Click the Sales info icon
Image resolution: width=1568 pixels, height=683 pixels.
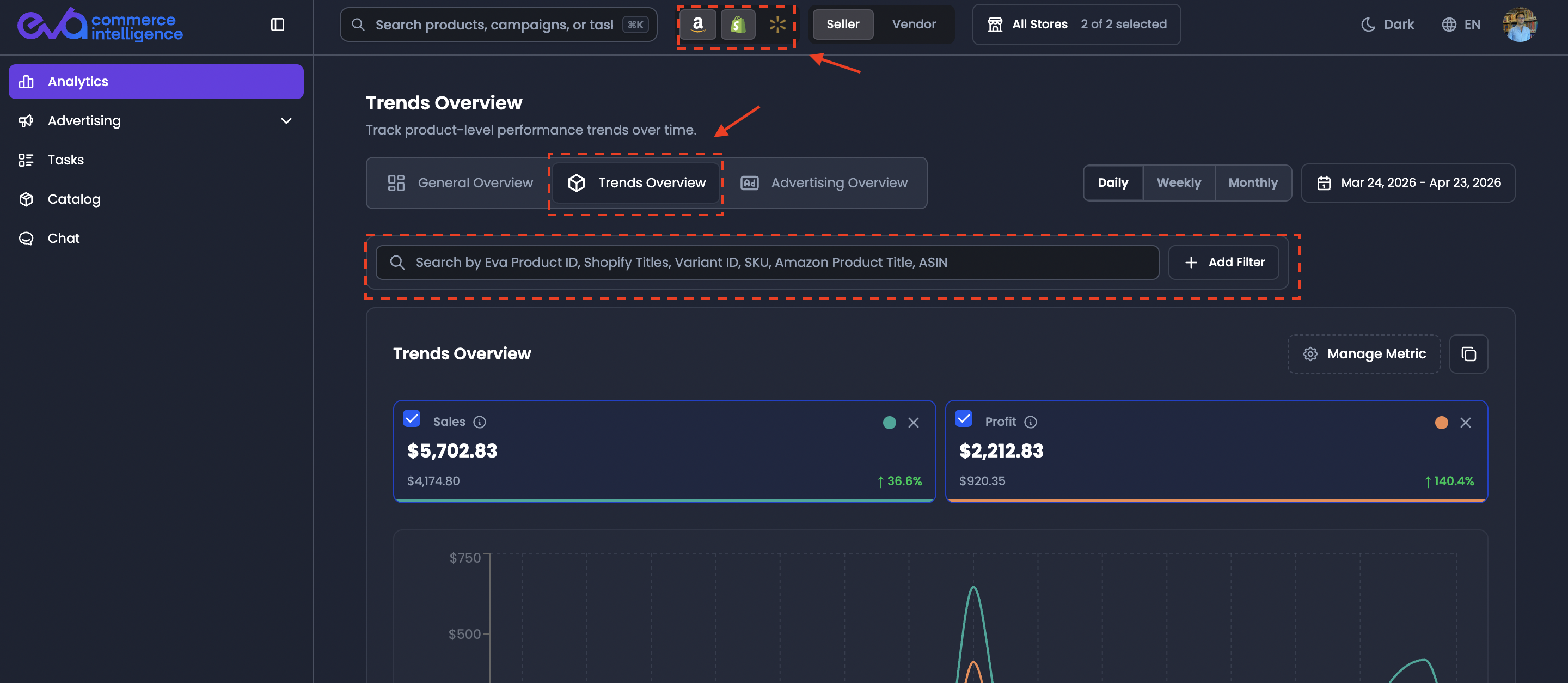click(x=480, y=422)
